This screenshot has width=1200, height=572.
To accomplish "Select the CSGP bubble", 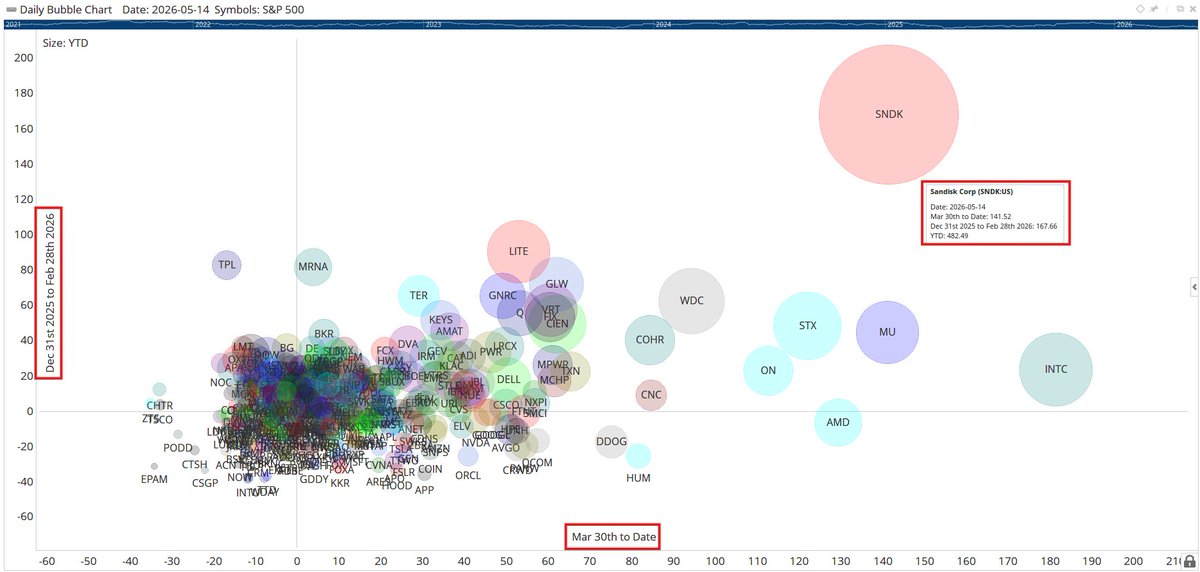I will coord(205,469).
